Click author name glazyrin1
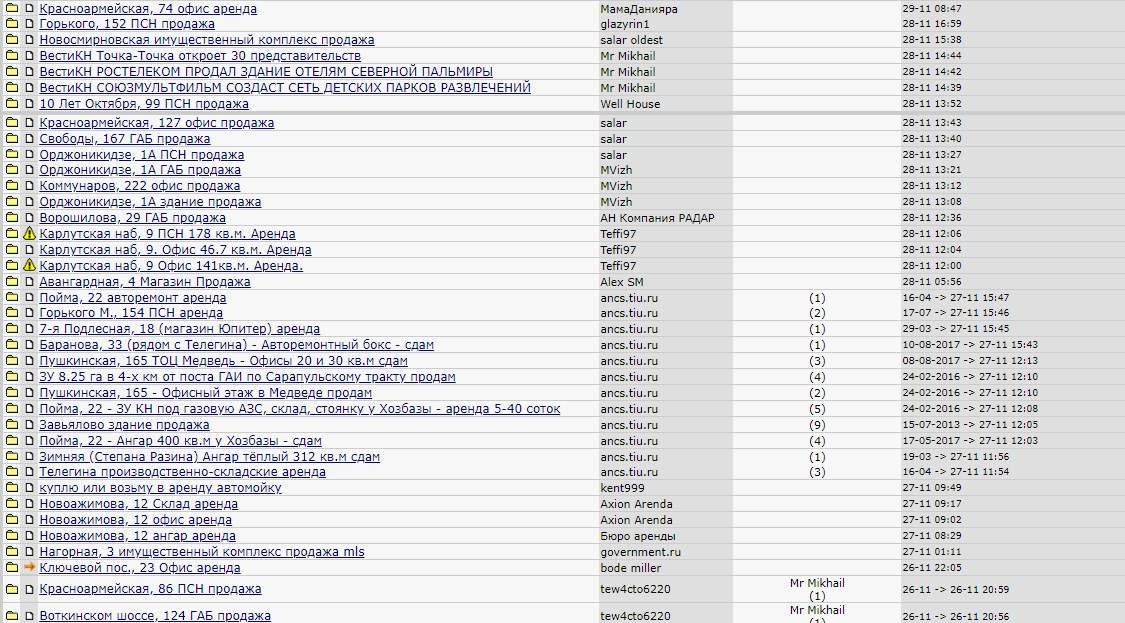The height and width of the screenshot is (623, 1125). click(625, 24)
